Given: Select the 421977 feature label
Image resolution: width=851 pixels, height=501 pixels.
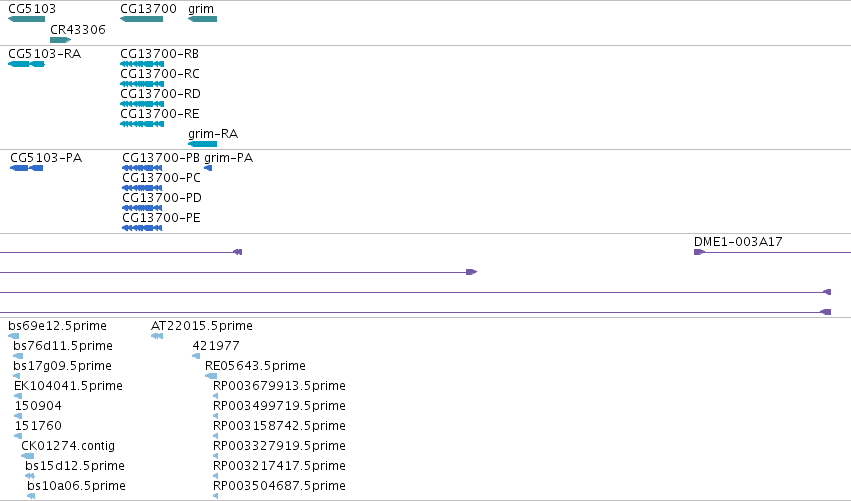Looking at the screenshot, I should pyautogui.click(x=216, y=346).
